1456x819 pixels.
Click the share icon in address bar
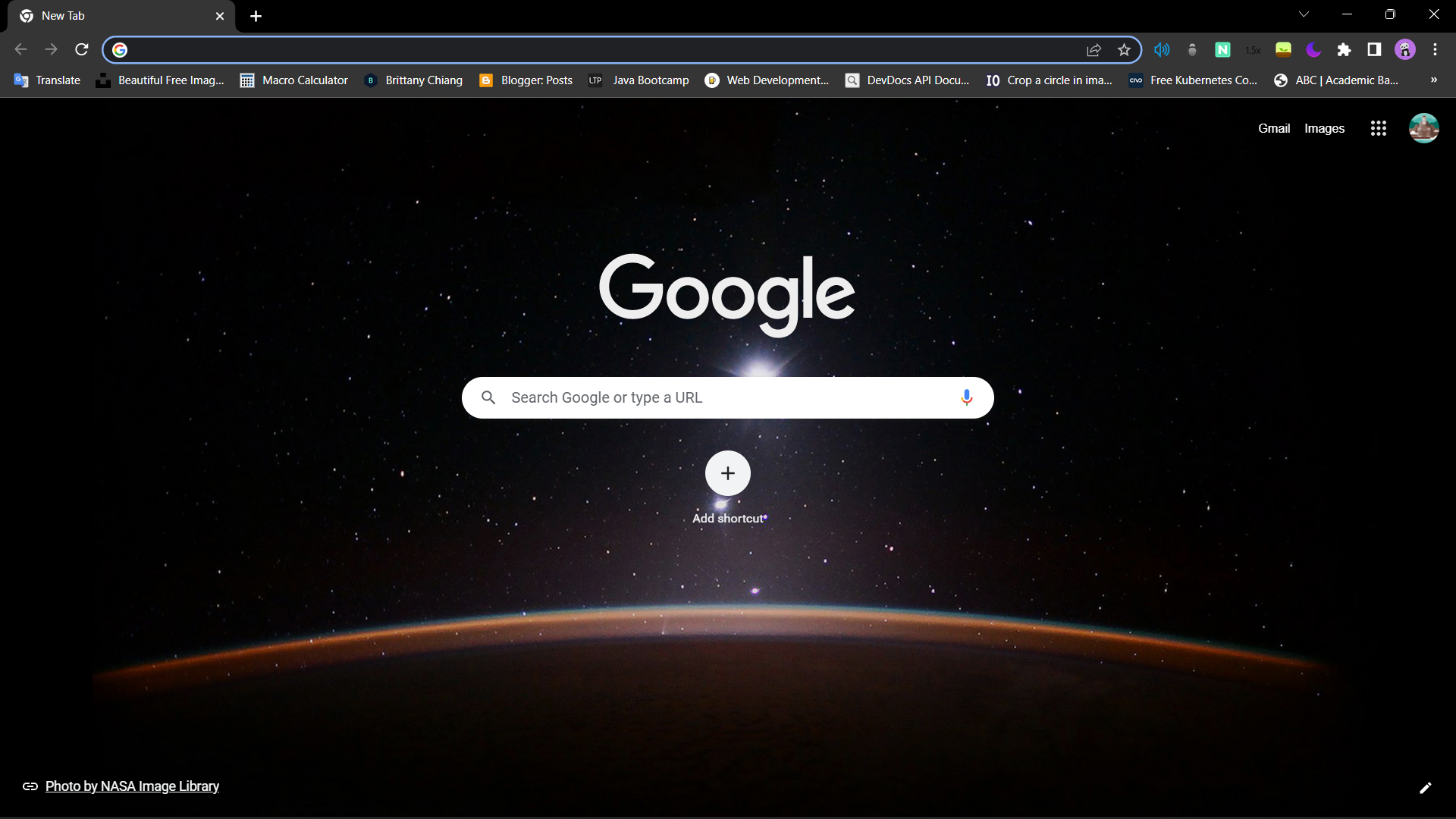1094,49
